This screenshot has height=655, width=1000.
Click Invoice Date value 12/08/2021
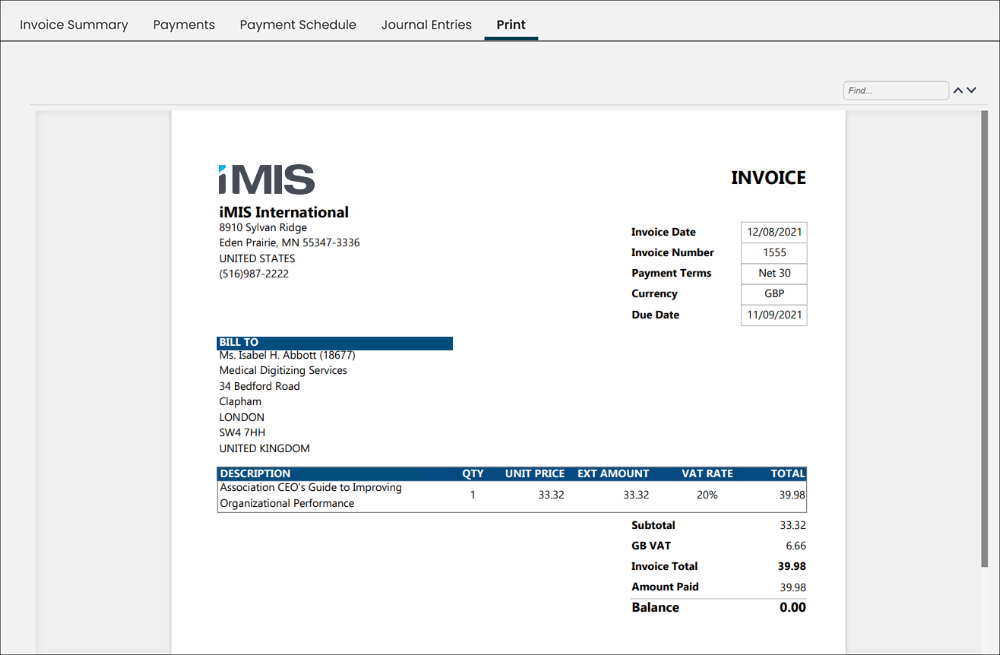pos(774,232)
